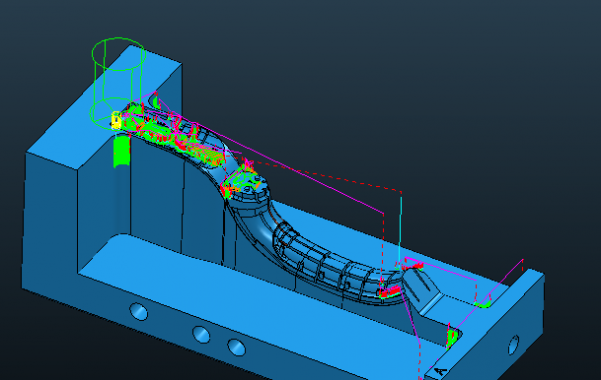
Task: Pick the slanted wedge block beside the rail end
Action: 421,290
